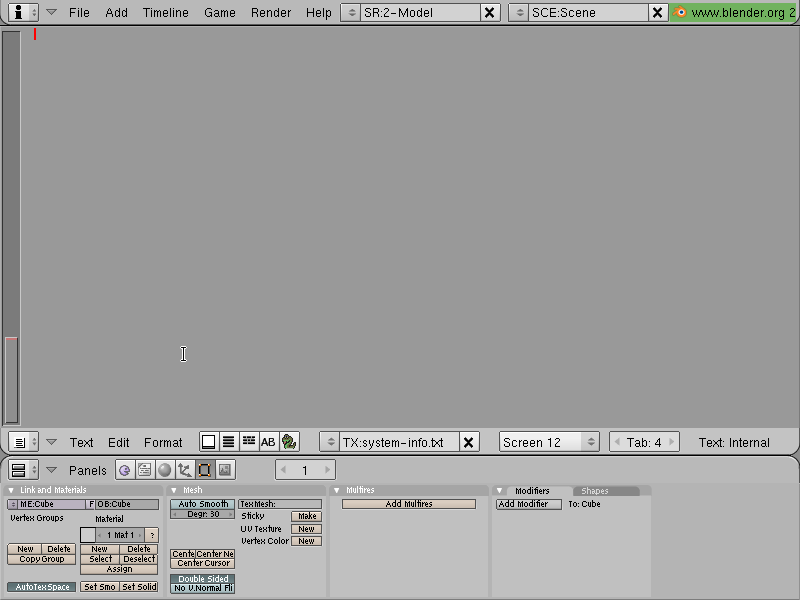
Task: Open the Script buttons context icon
Action: coord(144,470)
